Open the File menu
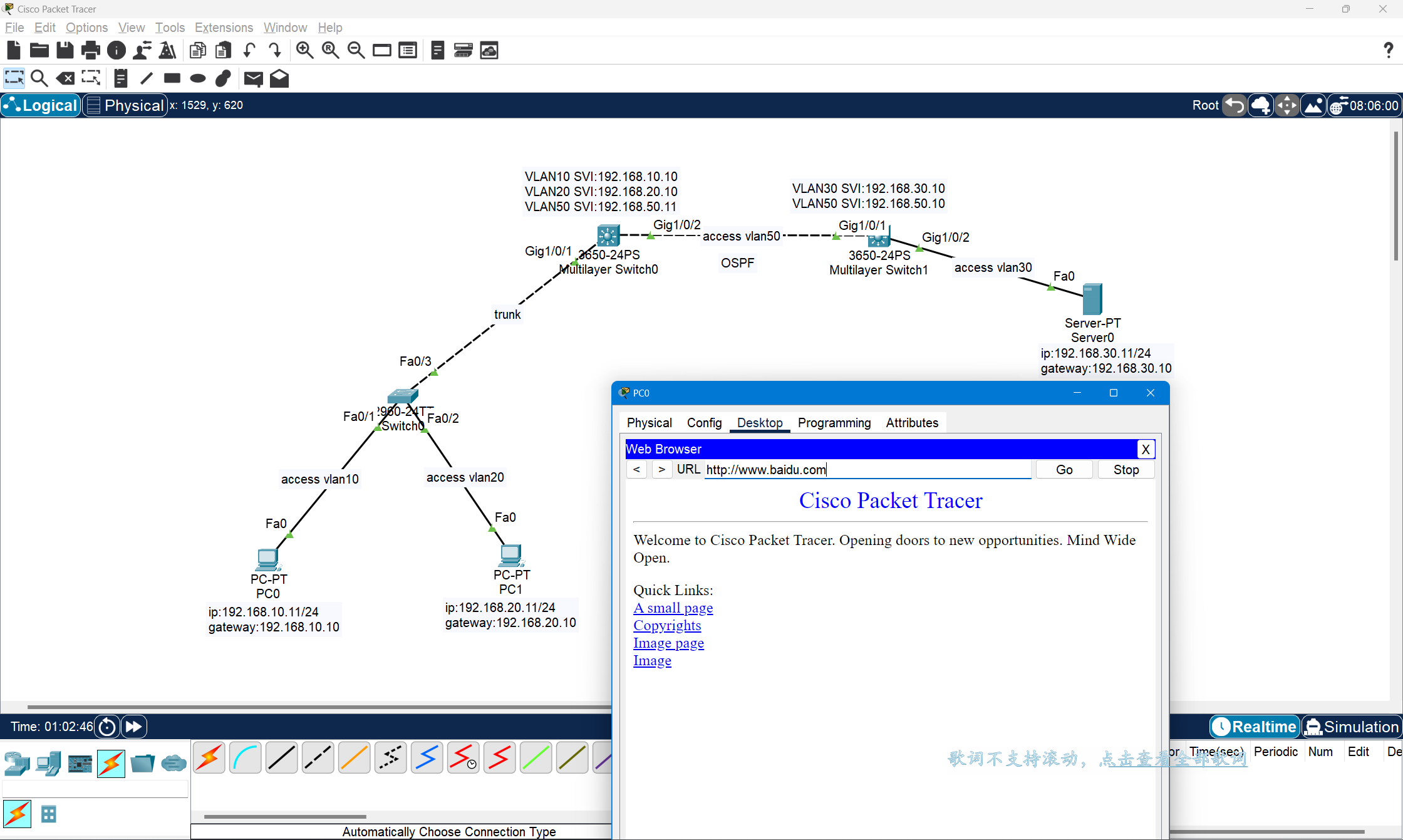This screenshot has height=840, width=1403. point(14,28)
